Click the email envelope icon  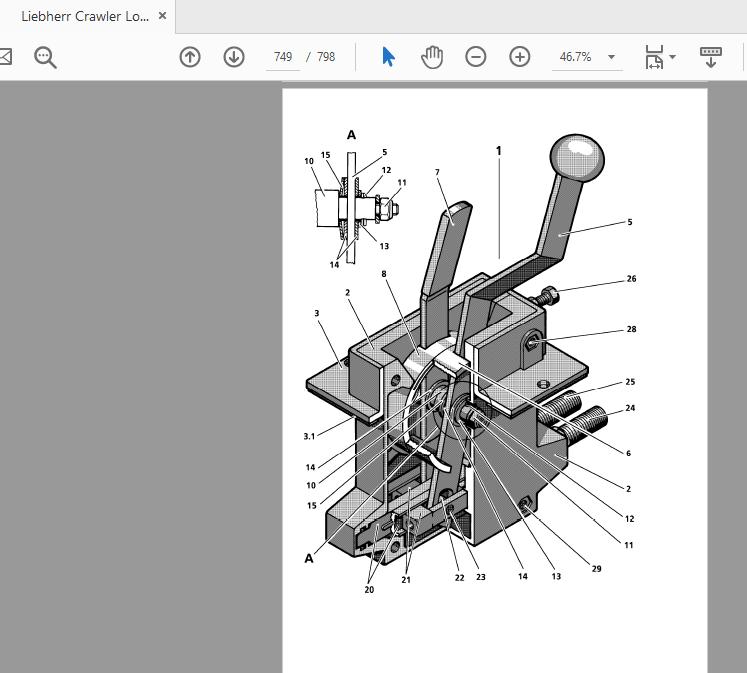5,57
